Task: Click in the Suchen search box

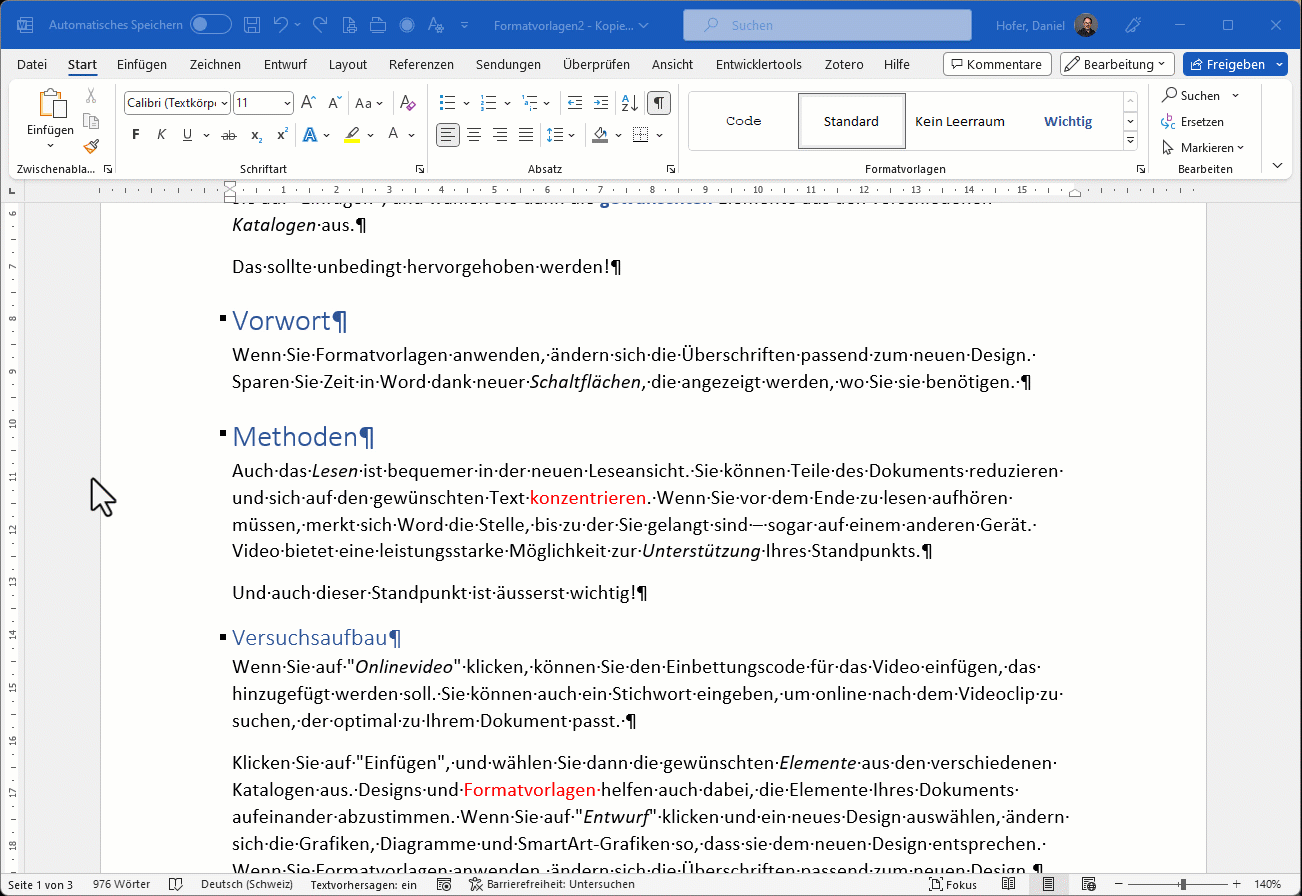Action: [827, 25]
